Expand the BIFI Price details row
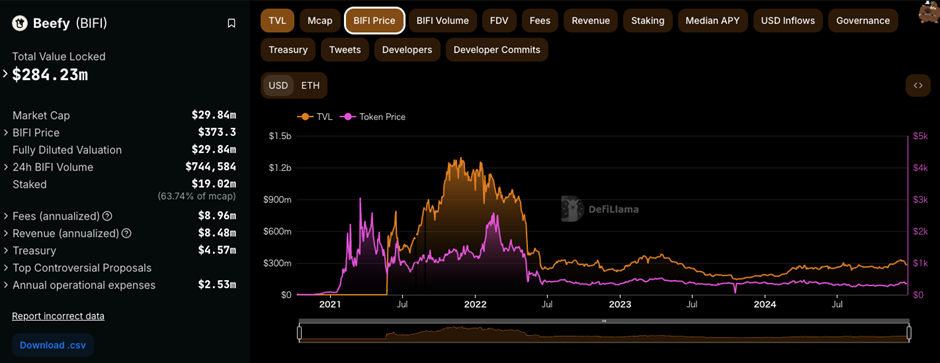 pyautogui.click(x=6, y=132)
